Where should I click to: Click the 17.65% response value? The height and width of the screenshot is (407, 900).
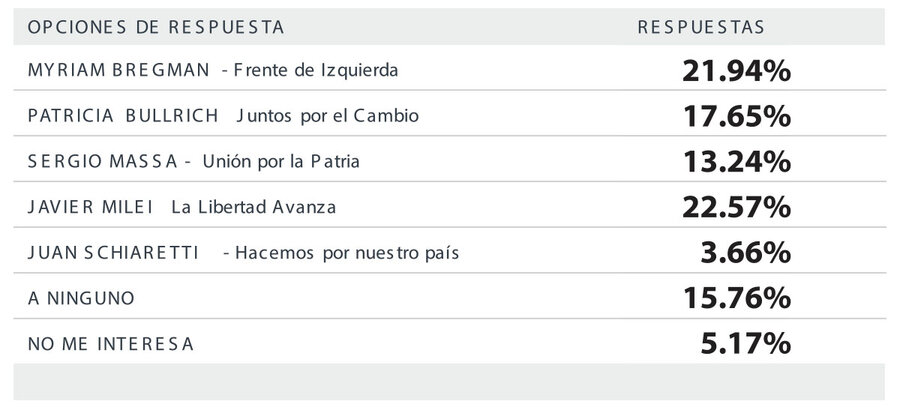click(x=736, y=117)
